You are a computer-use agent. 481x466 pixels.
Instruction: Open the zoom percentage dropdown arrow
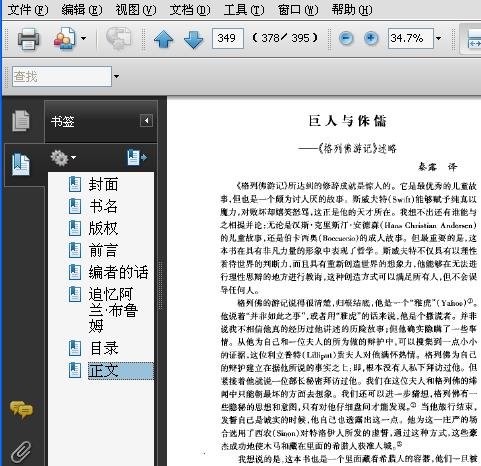[x=439, y=38]
